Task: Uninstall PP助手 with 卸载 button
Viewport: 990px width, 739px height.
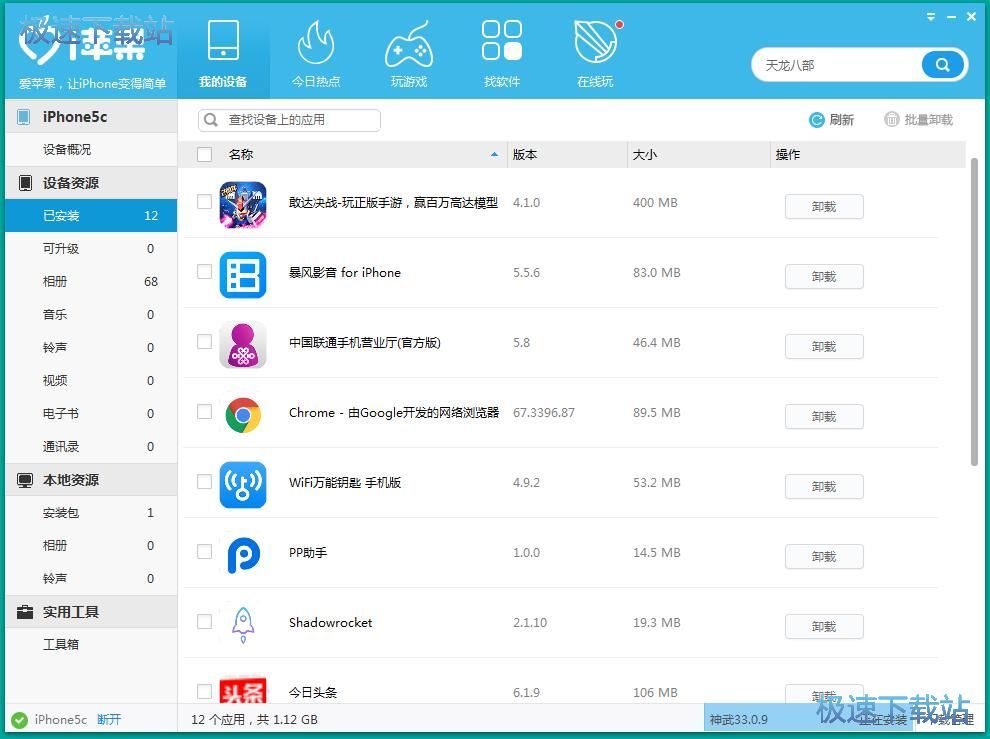Action: pyautogui.click(x=824, y=557)
